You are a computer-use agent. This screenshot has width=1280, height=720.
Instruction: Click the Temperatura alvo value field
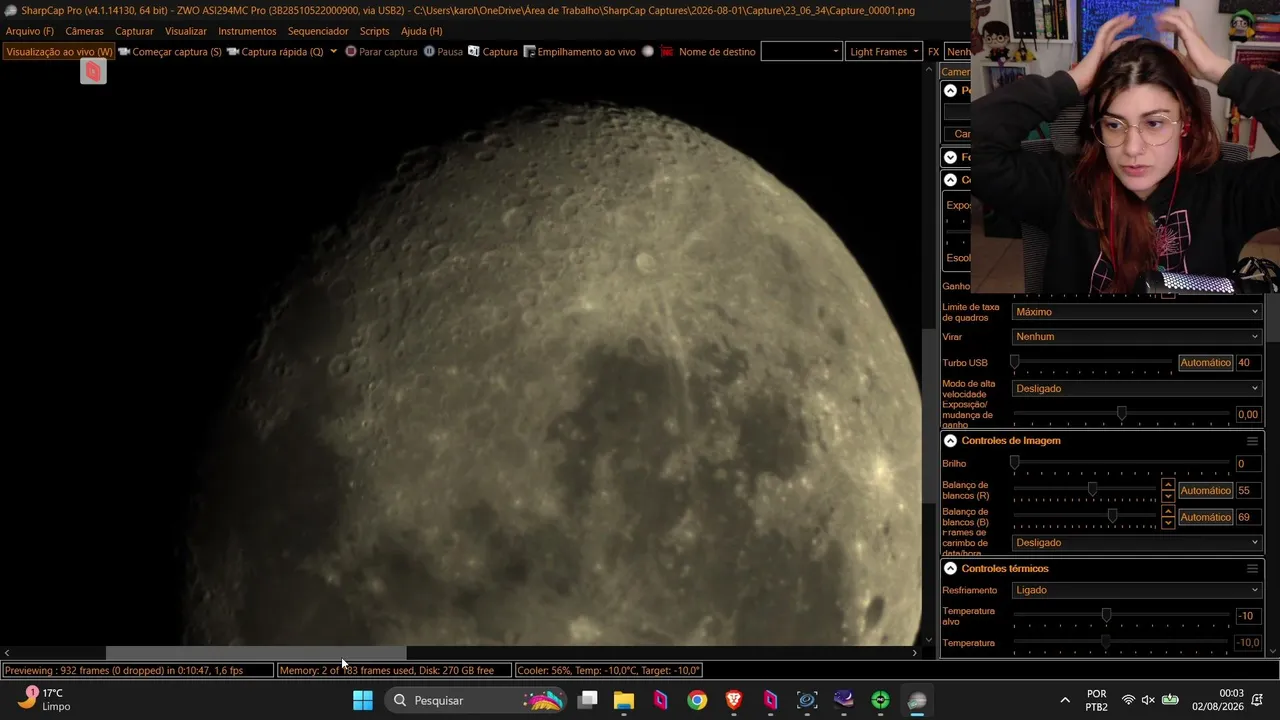click(1248, 616)
